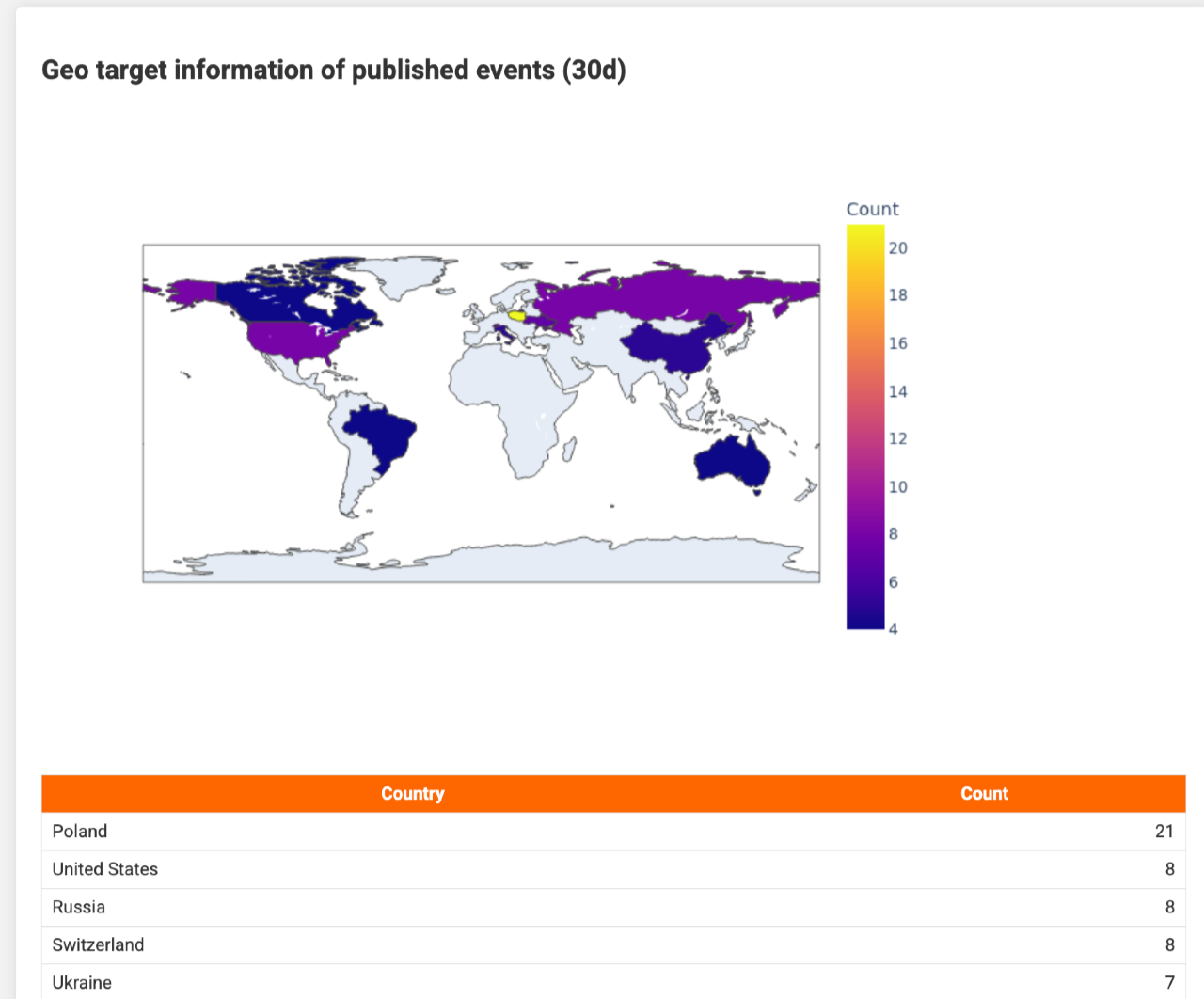Click the 20 tick on color scale
The height and width of the screenshot is (999, 1204).
(x=898, y=248)
